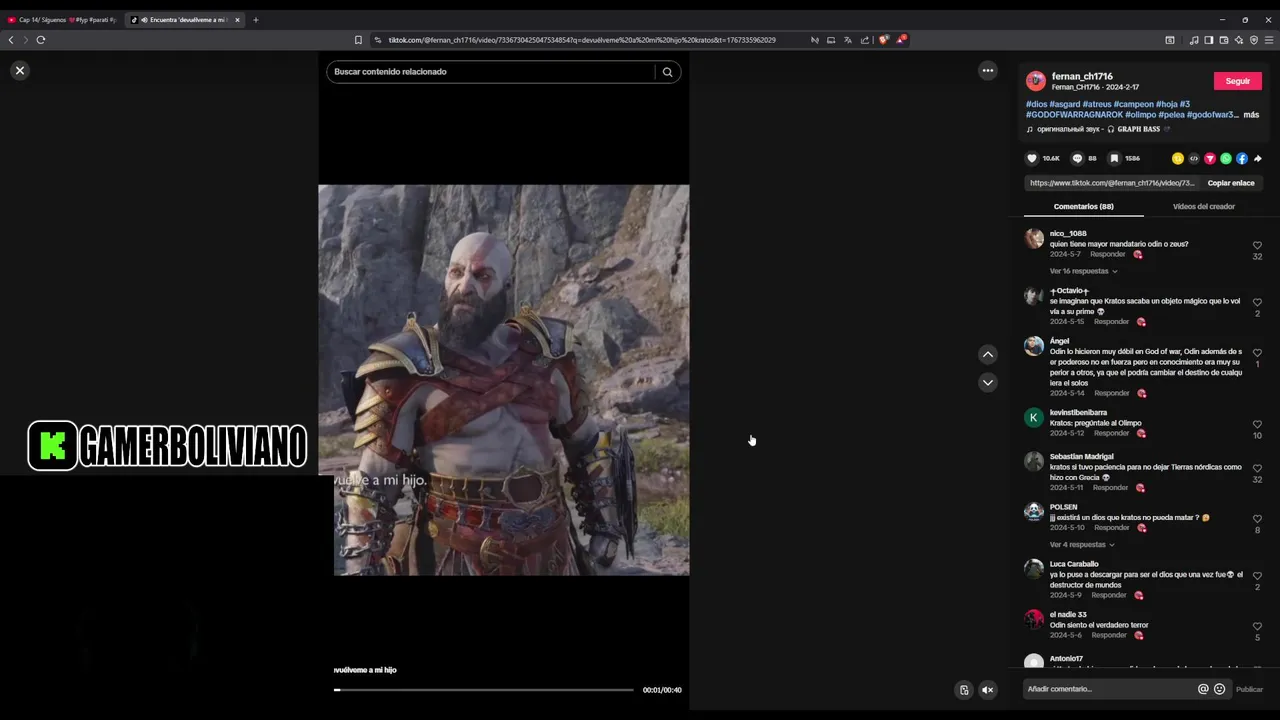Share video via WhatsApp icon
Viewport: 1280px width, 720px height.
(x=1226, y=158)
